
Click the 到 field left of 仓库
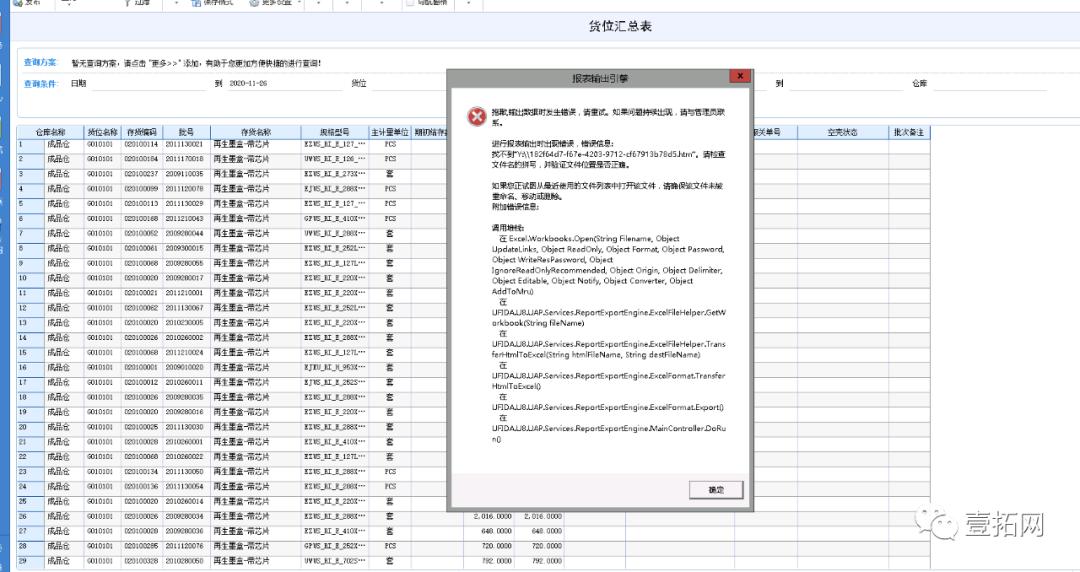[846, 83]
